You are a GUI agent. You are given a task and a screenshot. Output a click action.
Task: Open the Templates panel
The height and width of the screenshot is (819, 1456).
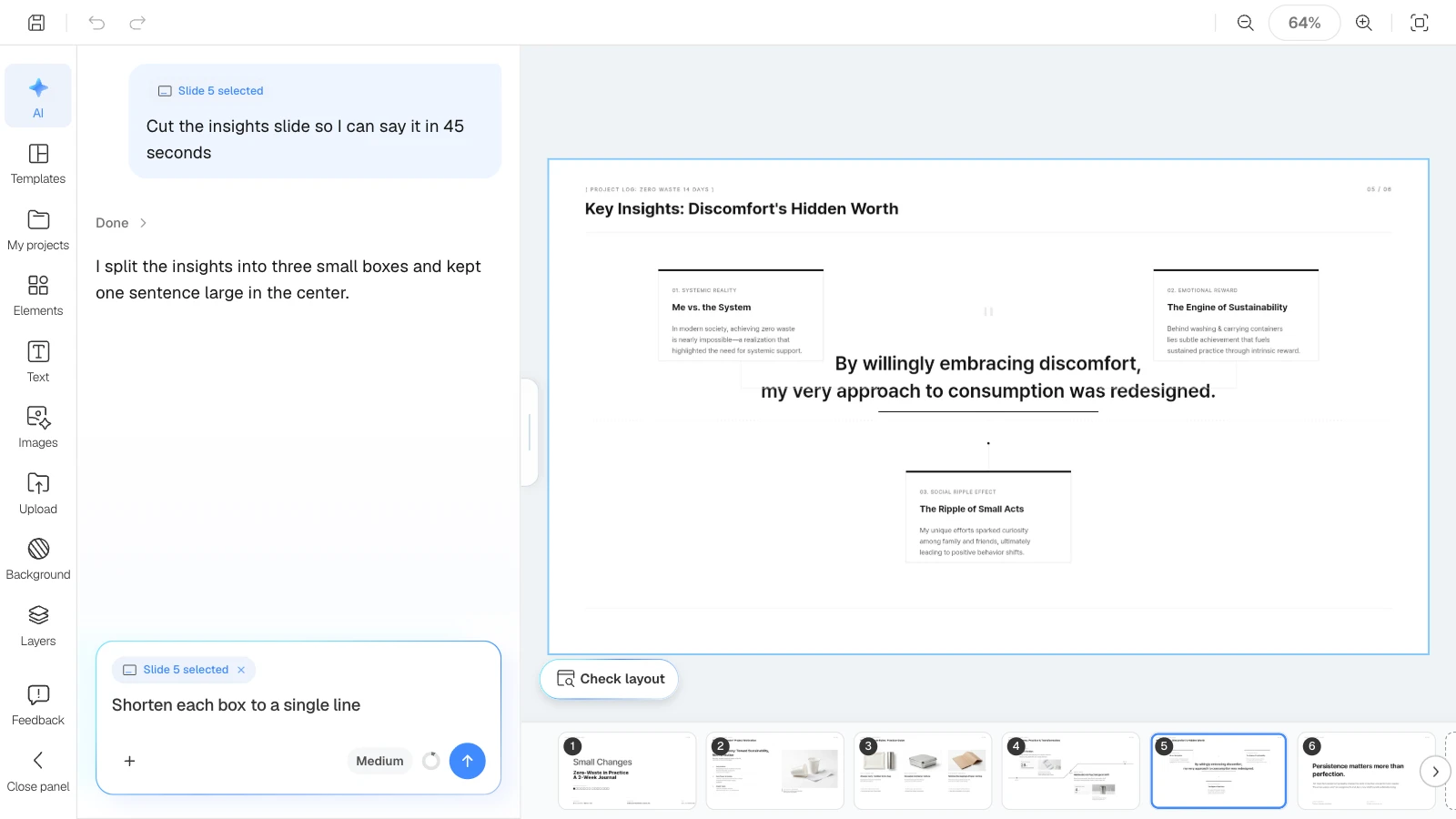point(38,163)
